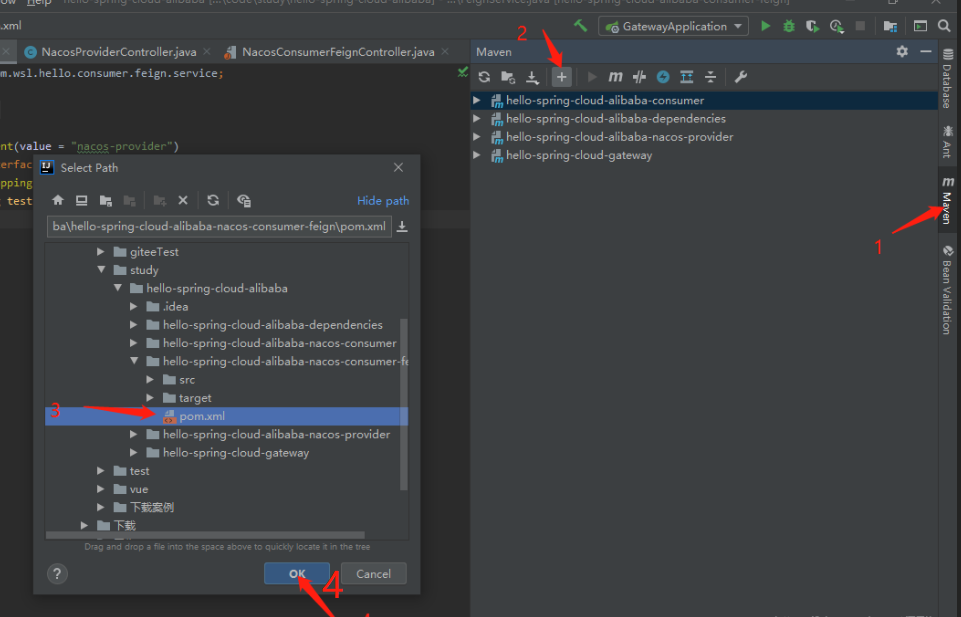Close the NacosProviderController.java tab
961x617 pixels.
coord(207,51)
